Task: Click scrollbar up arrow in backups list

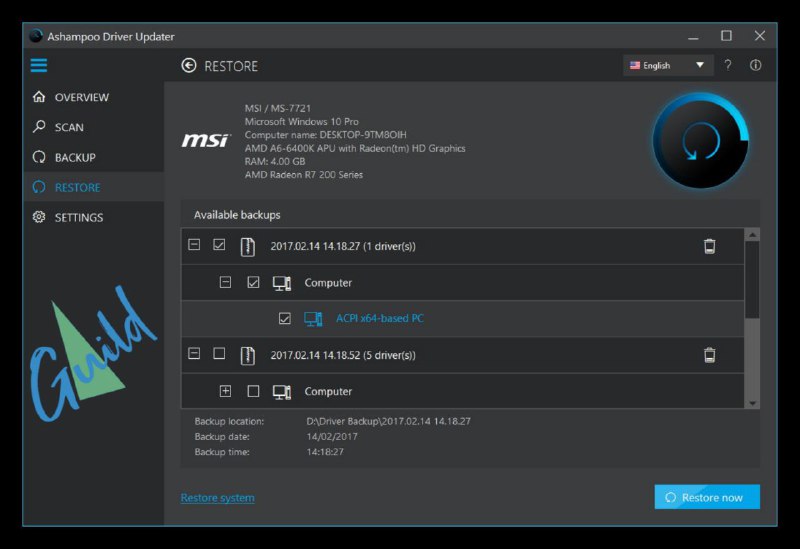Action: pyautogui.click(x=752, y=235)
